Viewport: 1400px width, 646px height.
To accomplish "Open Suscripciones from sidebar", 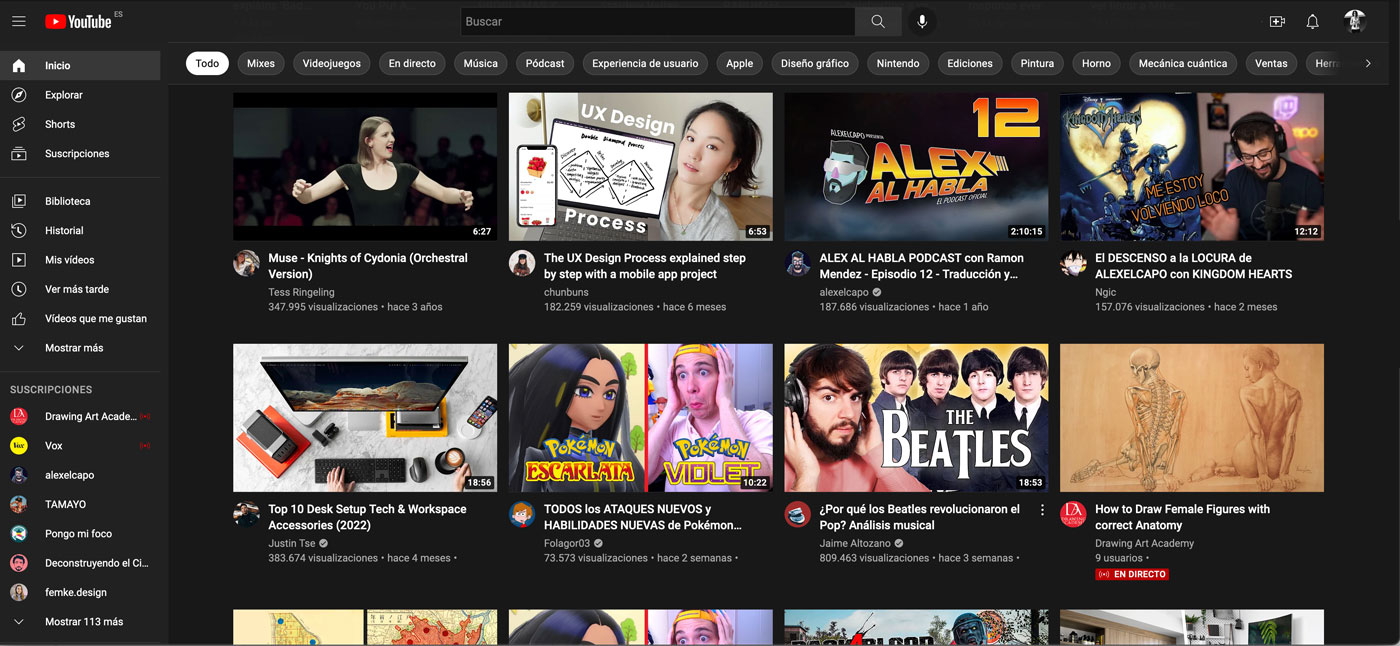I will (80, 153).
